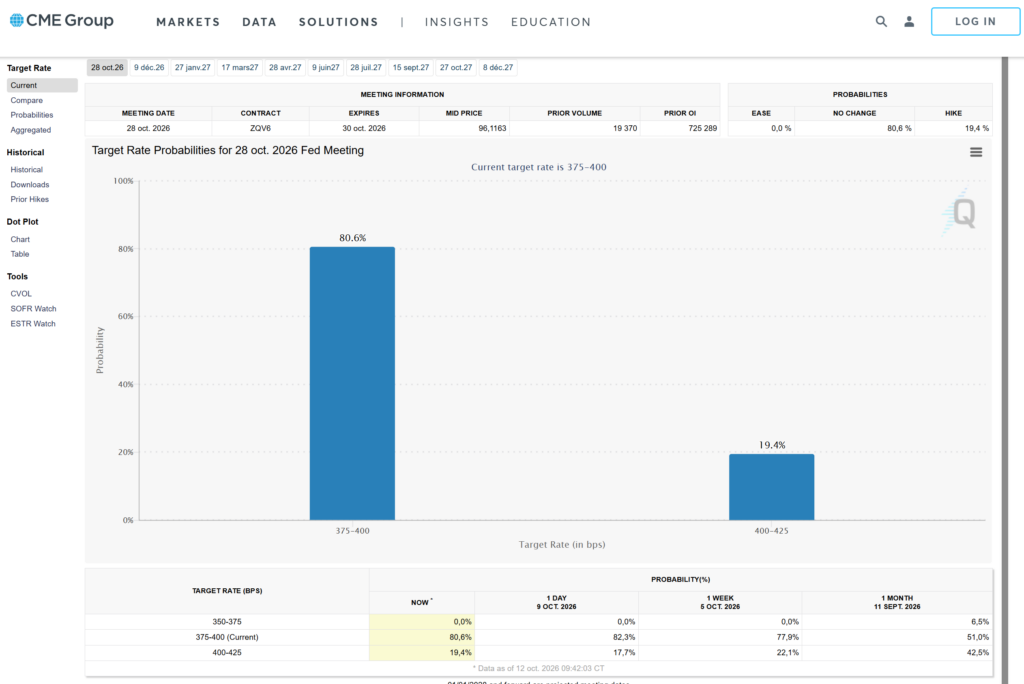1024x684 pixels.
Task: Open the search magnifier icon
Action: point(881,22)
